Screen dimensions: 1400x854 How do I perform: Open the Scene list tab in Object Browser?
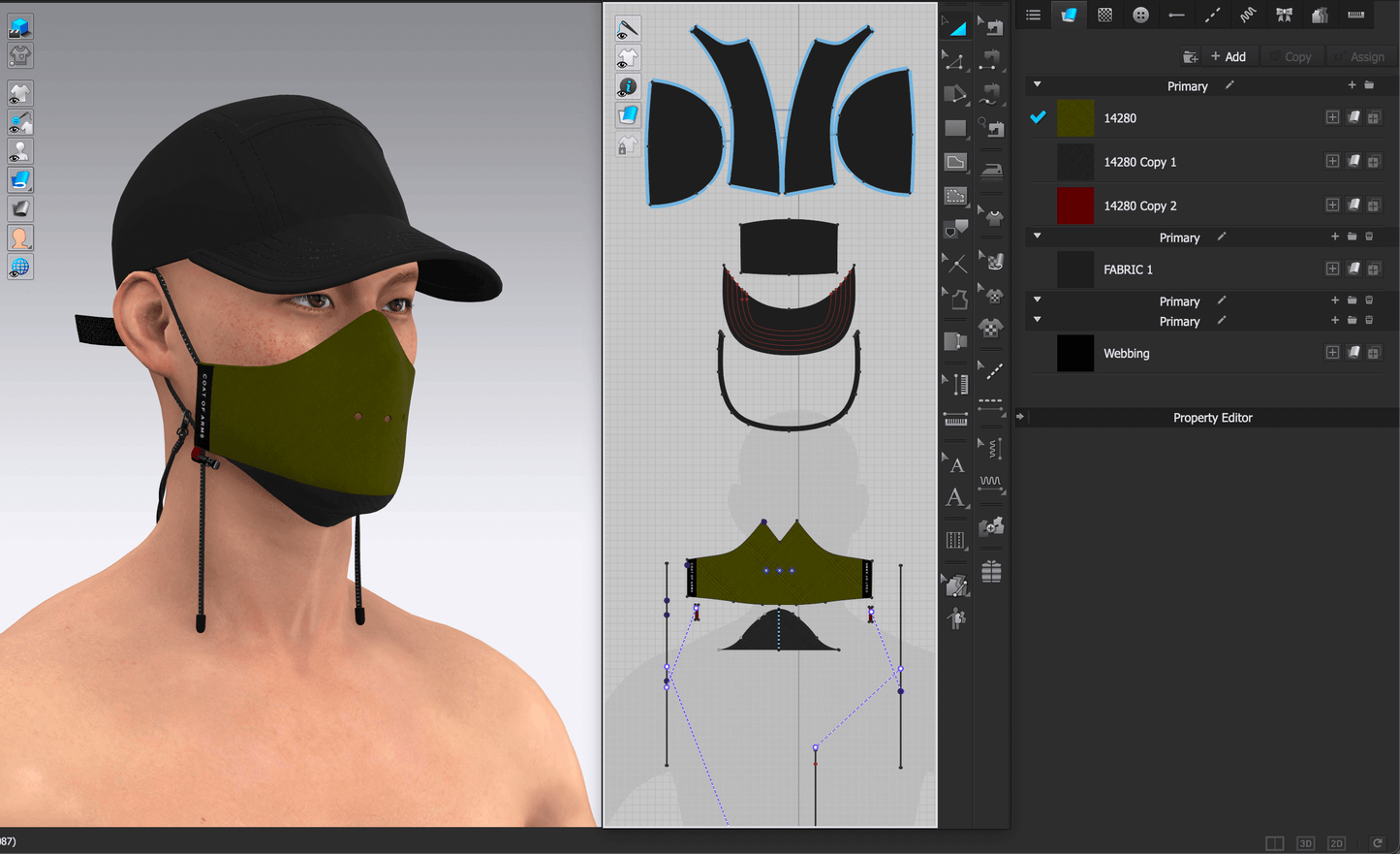point(1033,15)
